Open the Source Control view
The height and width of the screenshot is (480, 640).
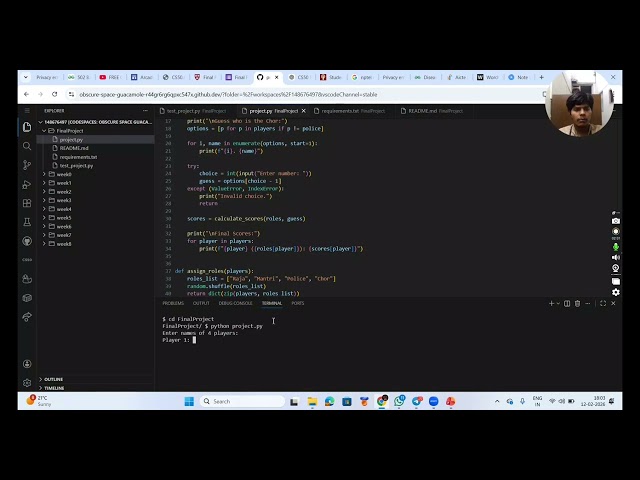pos(27,165)
